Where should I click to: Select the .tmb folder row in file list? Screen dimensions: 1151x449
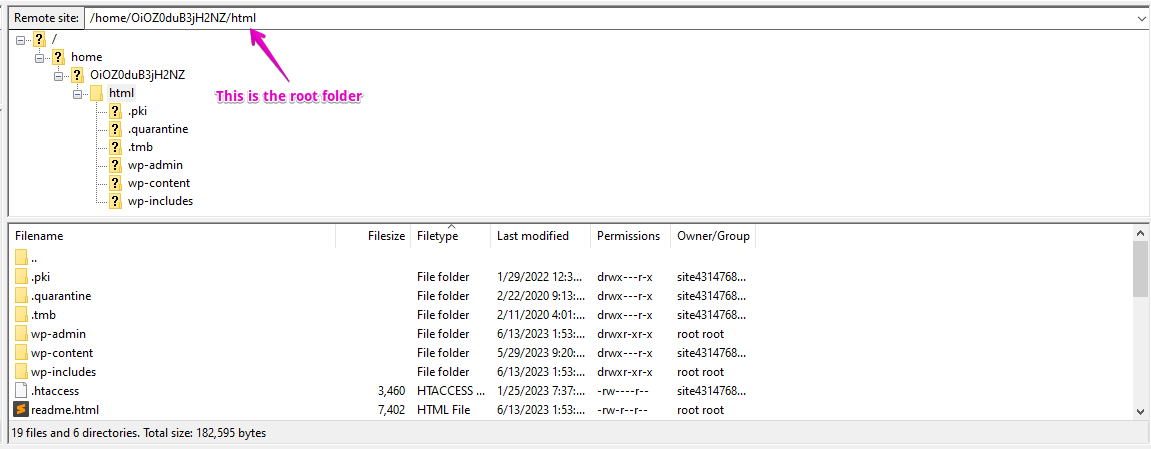tap(382, 315)
